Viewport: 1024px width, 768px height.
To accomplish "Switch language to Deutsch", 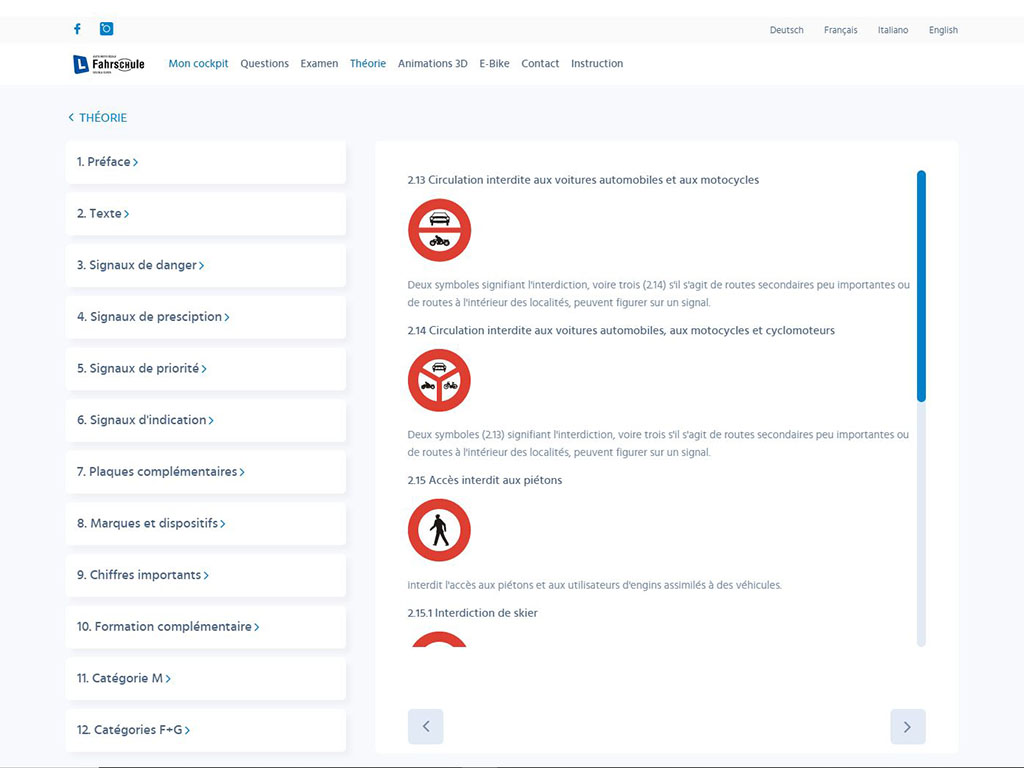I will (786, 30).
